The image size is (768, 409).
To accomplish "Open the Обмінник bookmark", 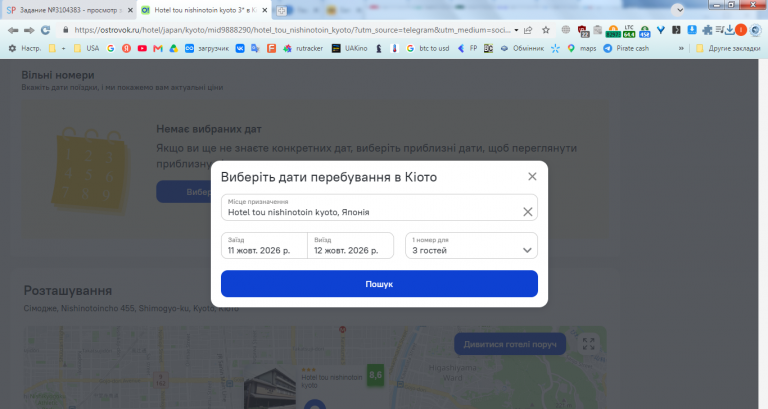I will point(522,48).
